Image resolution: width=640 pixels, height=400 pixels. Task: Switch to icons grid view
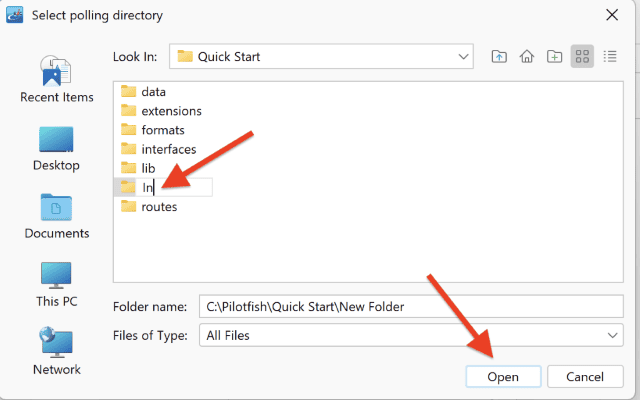[x=582, y=56]
